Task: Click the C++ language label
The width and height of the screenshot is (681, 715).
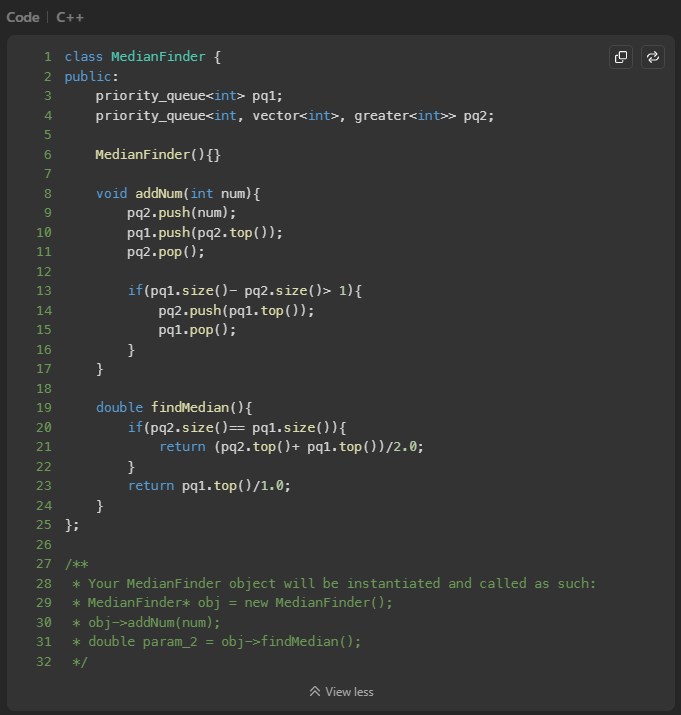Action: (70, 17)
